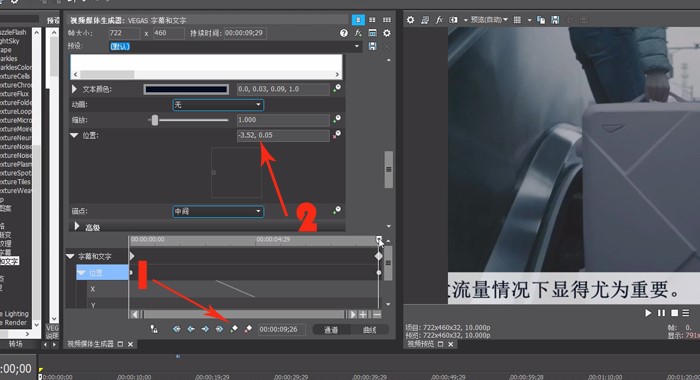The width and height of the screenshot is (700, 380).
Task: Expand the 高级 advanced section
Action: coord(77,226)
